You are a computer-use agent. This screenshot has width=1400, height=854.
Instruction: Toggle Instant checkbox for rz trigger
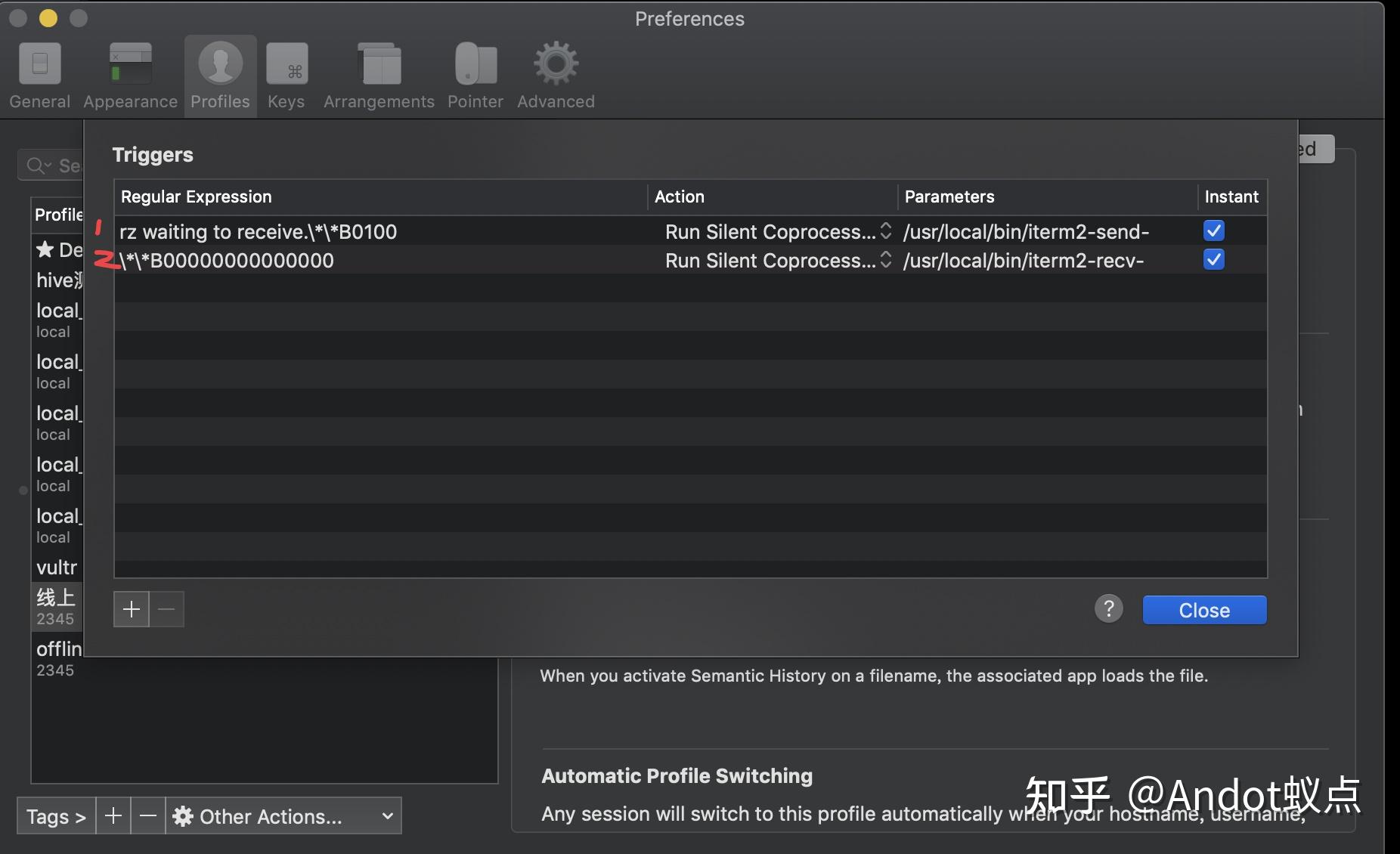pos(1214,231)
